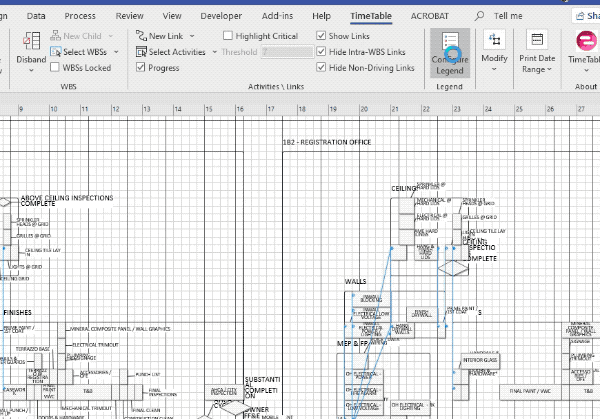The height and width of the screenshot is (419, 600).
Task: Expand the Select WBSs dropdown arrow
Action: pos(116,52)
